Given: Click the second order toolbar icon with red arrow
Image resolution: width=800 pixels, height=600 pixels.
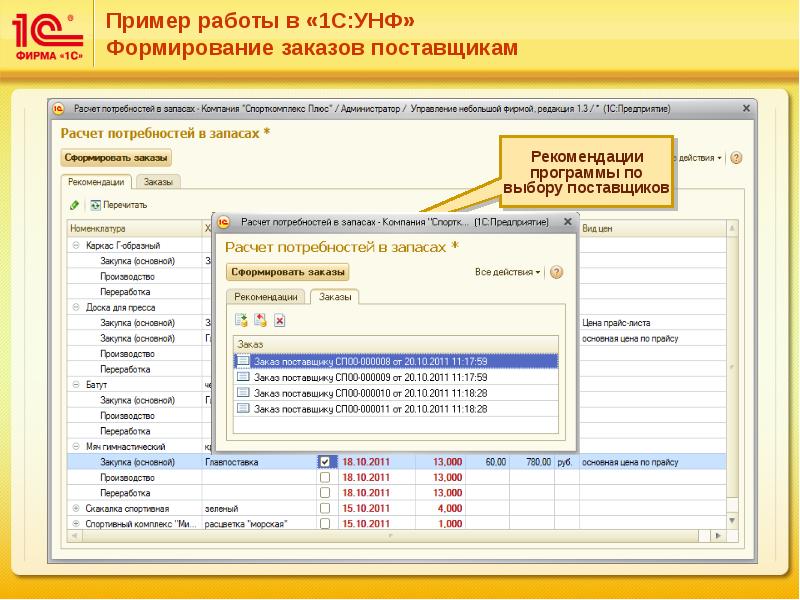Looking at the screenshot, I should 260,320.
